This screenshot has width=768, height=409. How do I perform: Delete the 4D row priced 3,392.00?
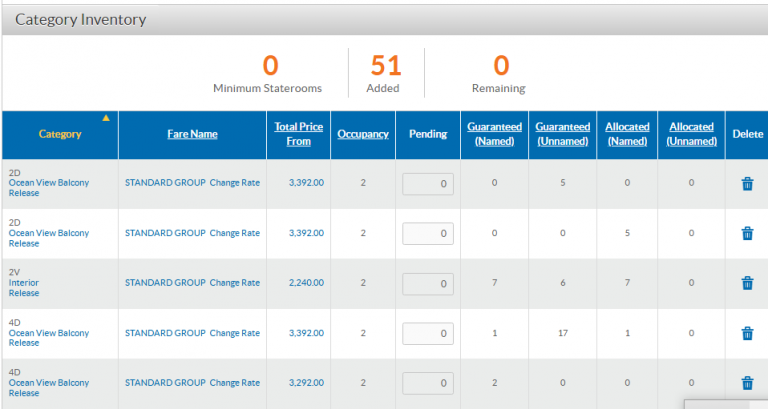tap(747, 333)
